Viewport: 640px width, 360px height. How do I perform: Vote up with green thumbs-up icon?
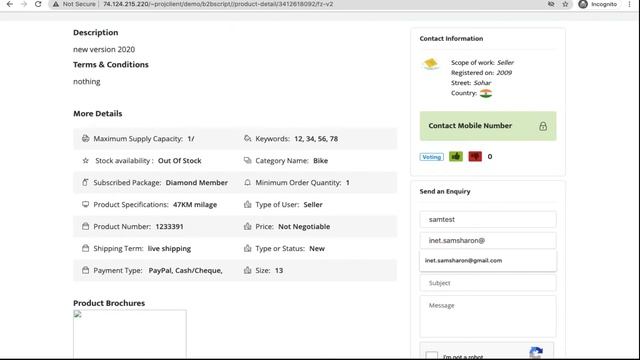pyautogui.click(x=456, y=156)
